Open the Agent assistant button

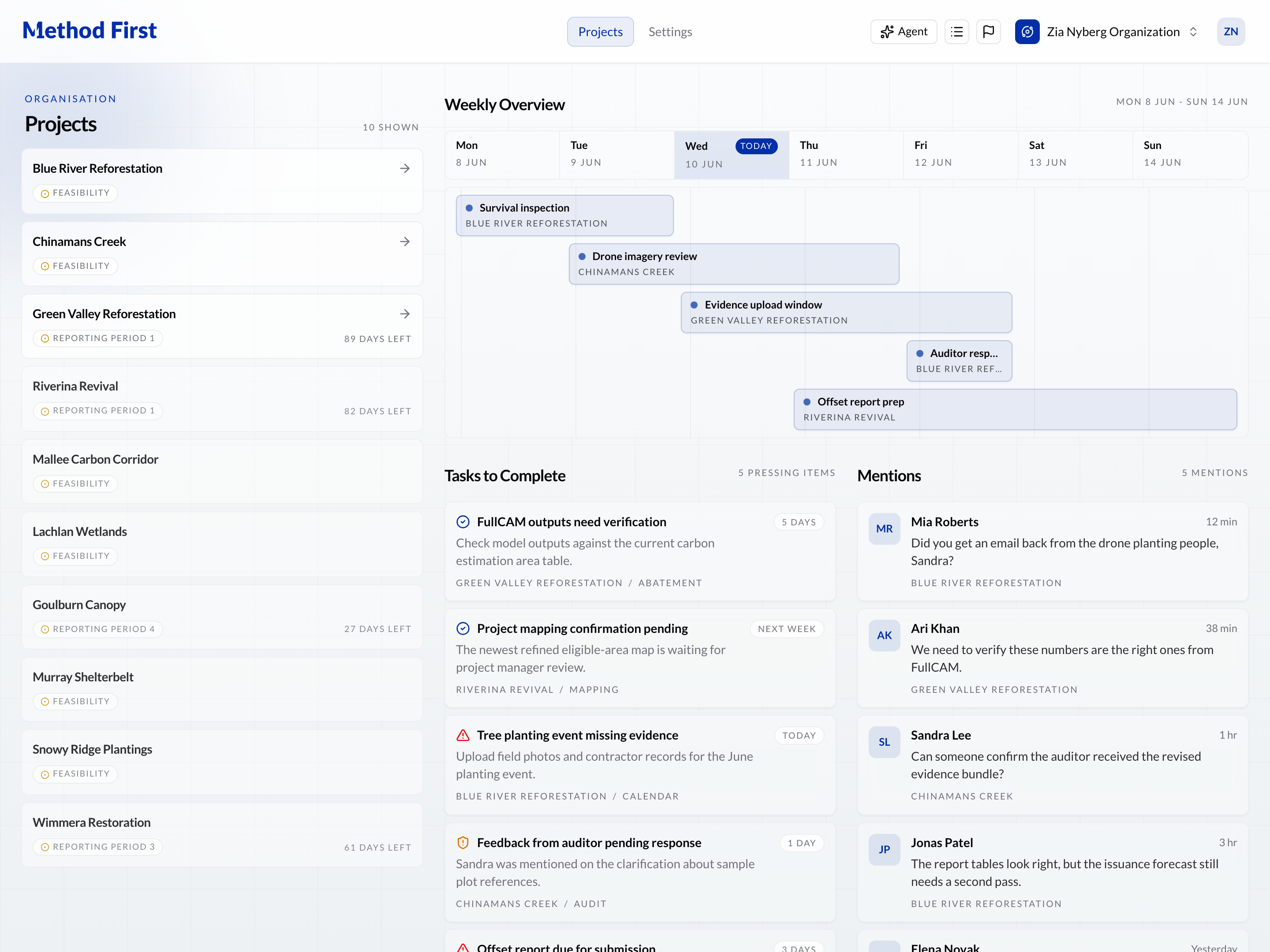(x=903, y=32)
